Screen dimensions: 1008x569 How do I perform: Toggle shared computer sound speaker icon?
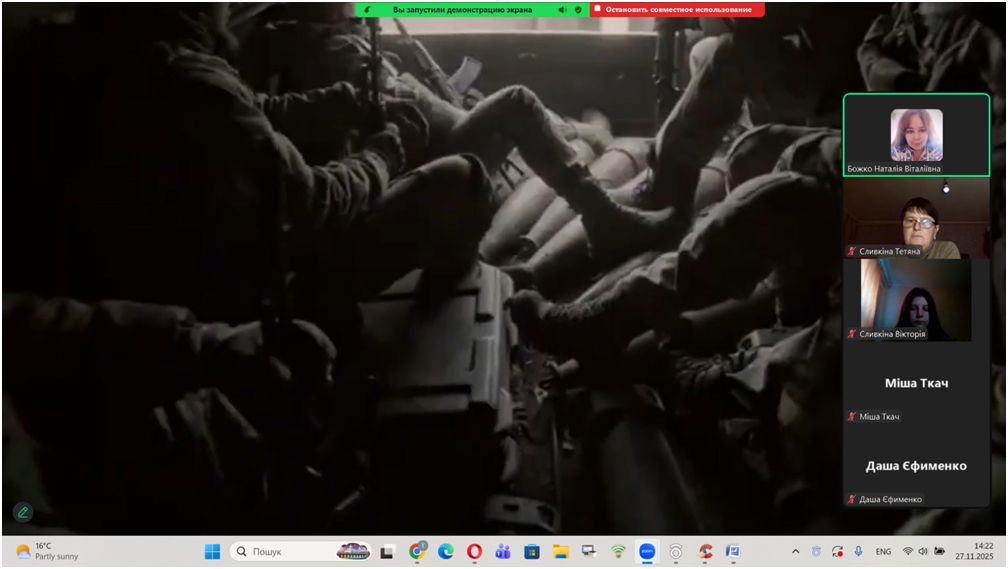(x=562, y=9)
